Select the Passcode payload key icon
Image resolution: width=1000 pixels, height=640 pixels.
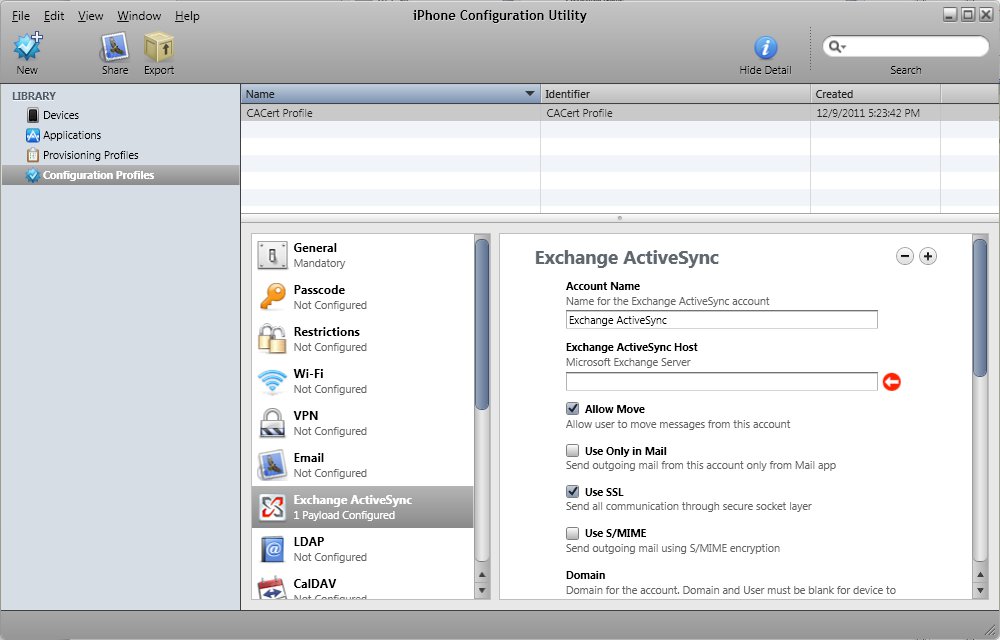[x=272, y=297]
